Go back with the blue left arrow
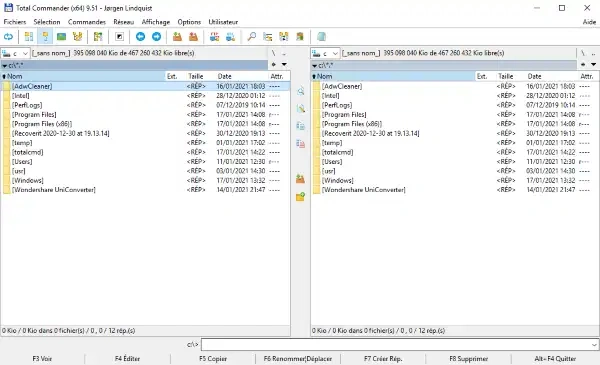Screen dimensions: 600x365 coord(140,37)
